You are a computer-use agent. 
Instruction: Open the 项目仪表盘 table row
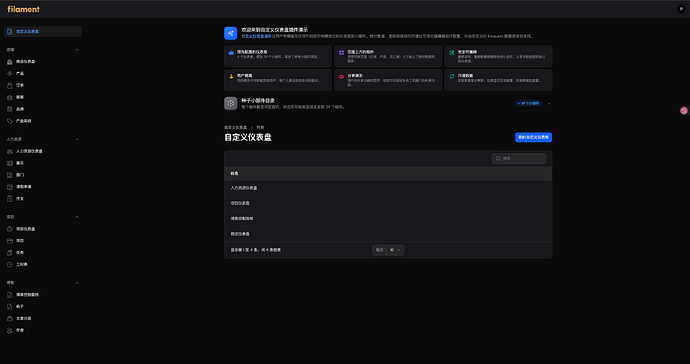pos(388,203)
